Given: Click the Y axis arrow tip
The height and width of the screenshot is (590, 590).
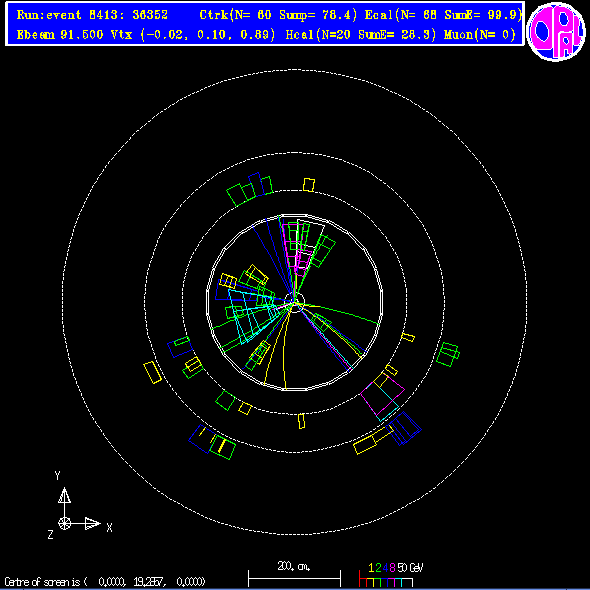Looking at the screenshot, I should (x=64, y=495).
